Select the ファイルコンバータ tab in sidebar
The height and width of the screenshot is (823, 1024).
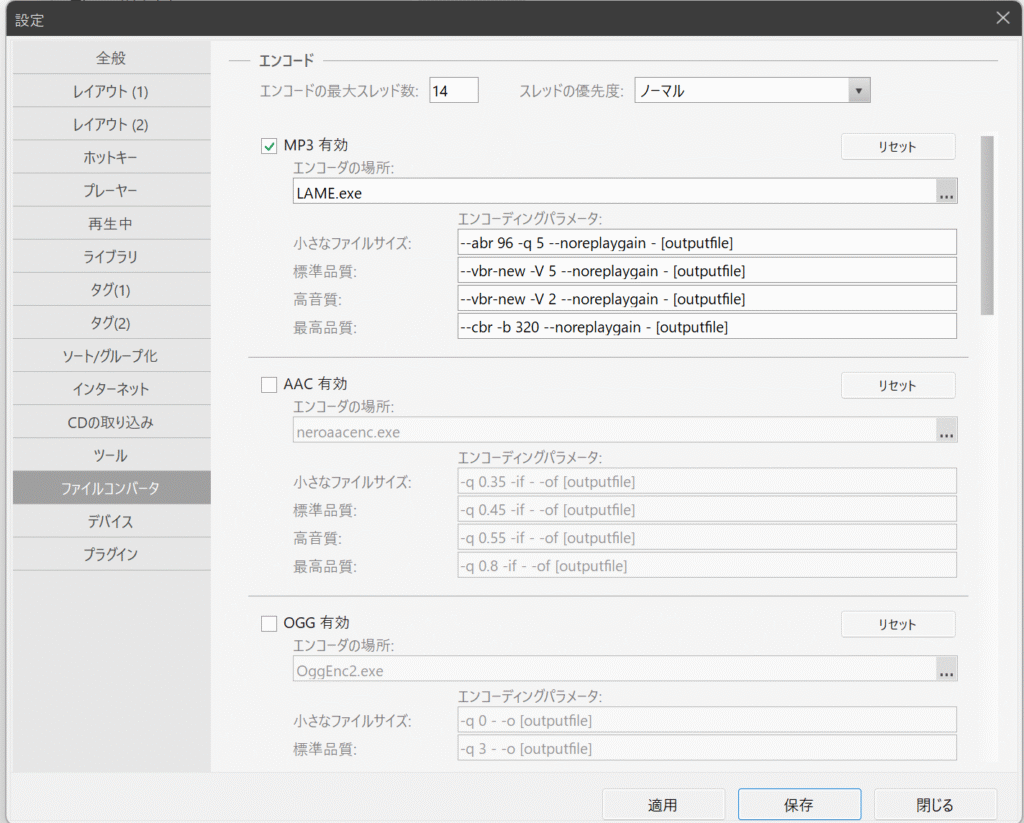[111, 488]
